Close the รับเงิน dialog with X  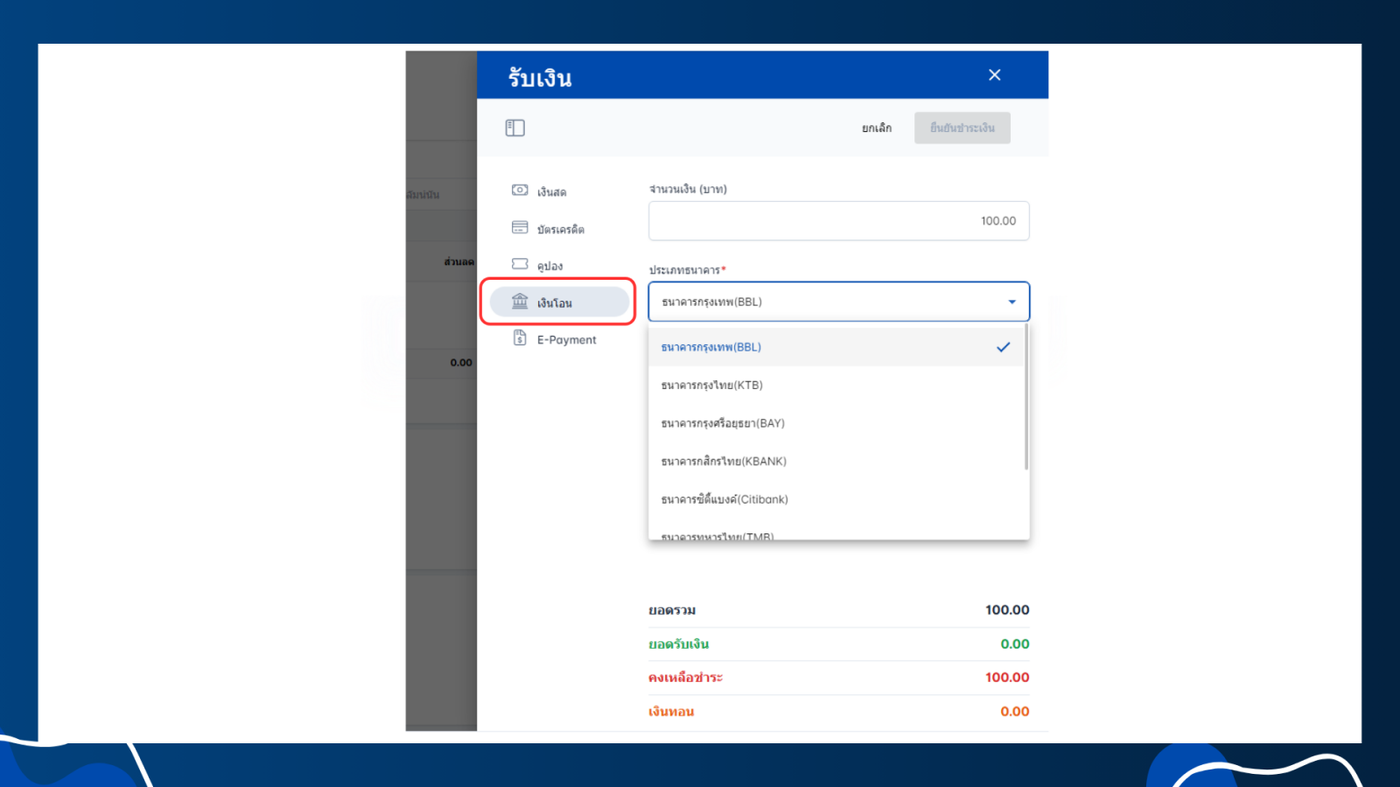coord(994,75)
